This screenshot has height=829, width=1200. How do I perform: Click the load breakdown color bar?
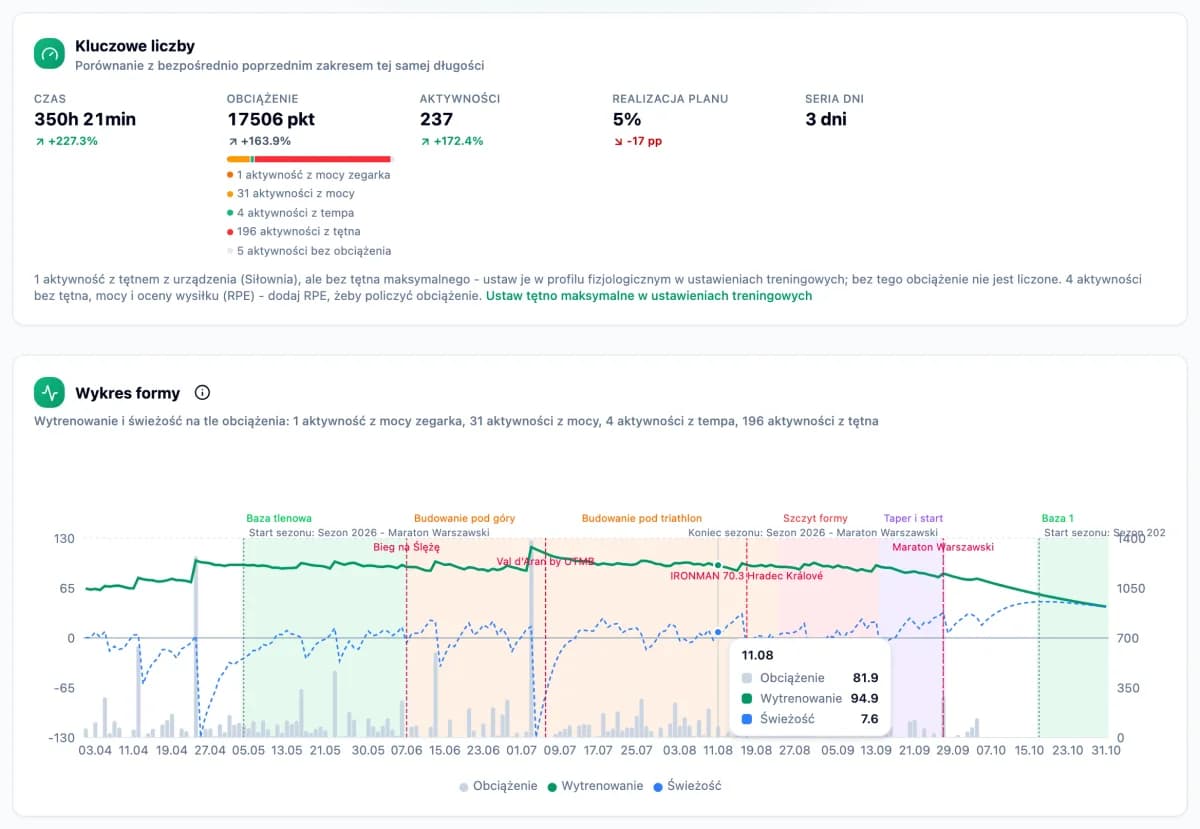pyautogui.click(x=309, y=159)
